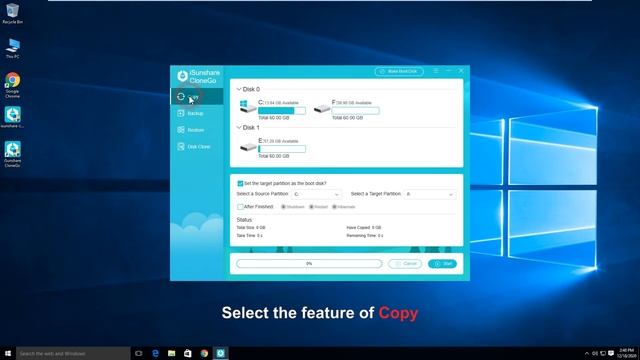Image resolution: width=640 pixels, height=360 pixels.
Task: Click the Remaining Time value text
Action: coord(365,236)
